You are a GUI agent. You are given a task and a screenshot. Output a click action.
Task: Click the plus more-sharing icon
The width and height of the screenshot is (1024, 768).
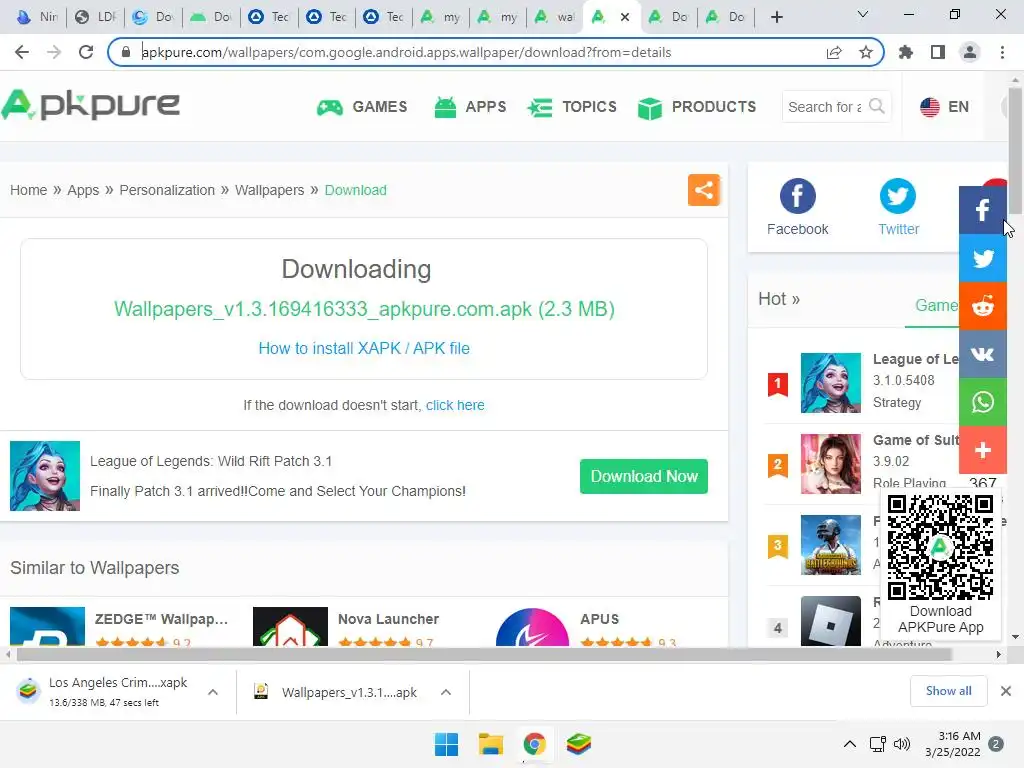click(x=982, y=450)
